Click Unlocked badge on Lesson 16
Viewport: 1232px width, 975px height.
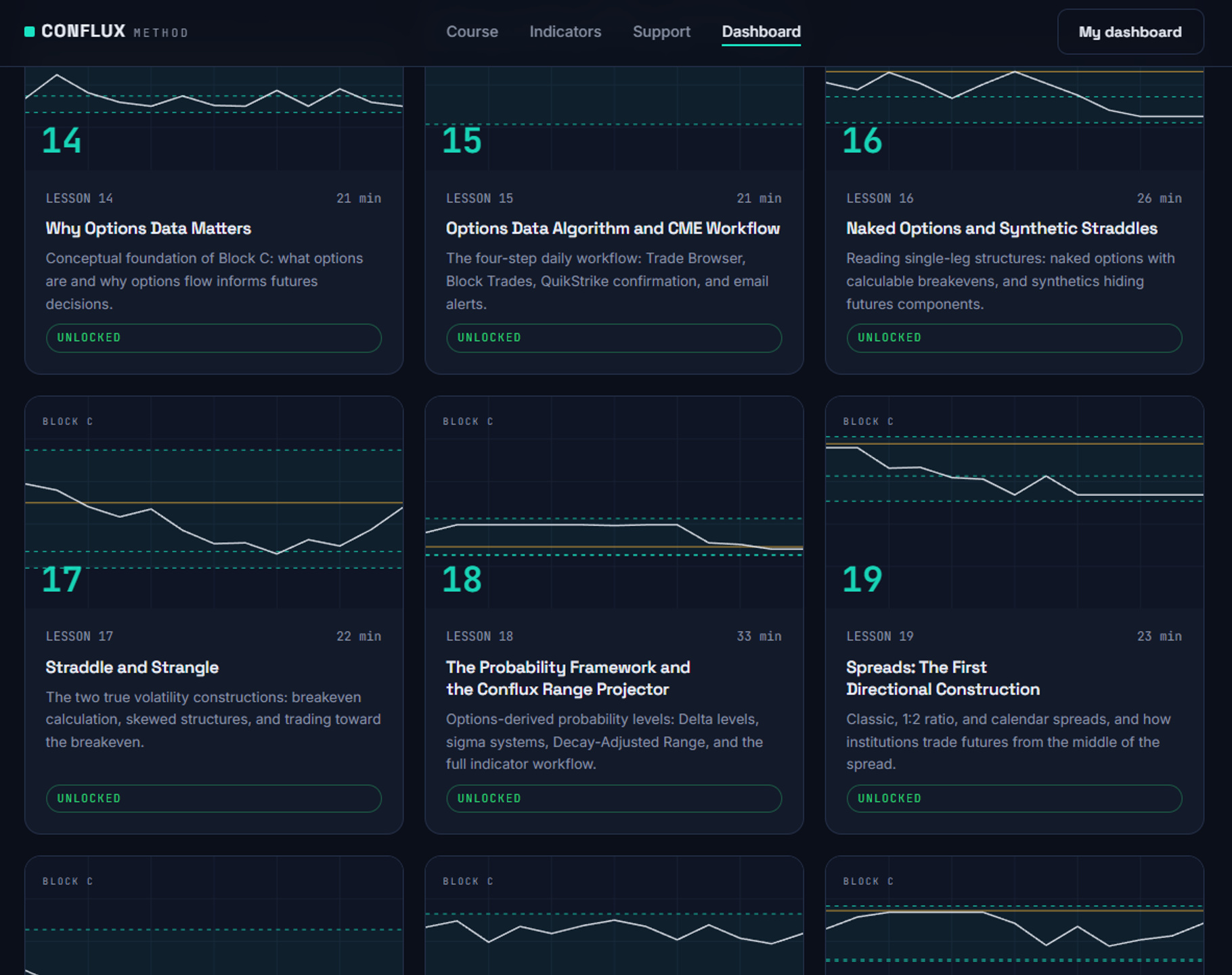coord(1014,338)
